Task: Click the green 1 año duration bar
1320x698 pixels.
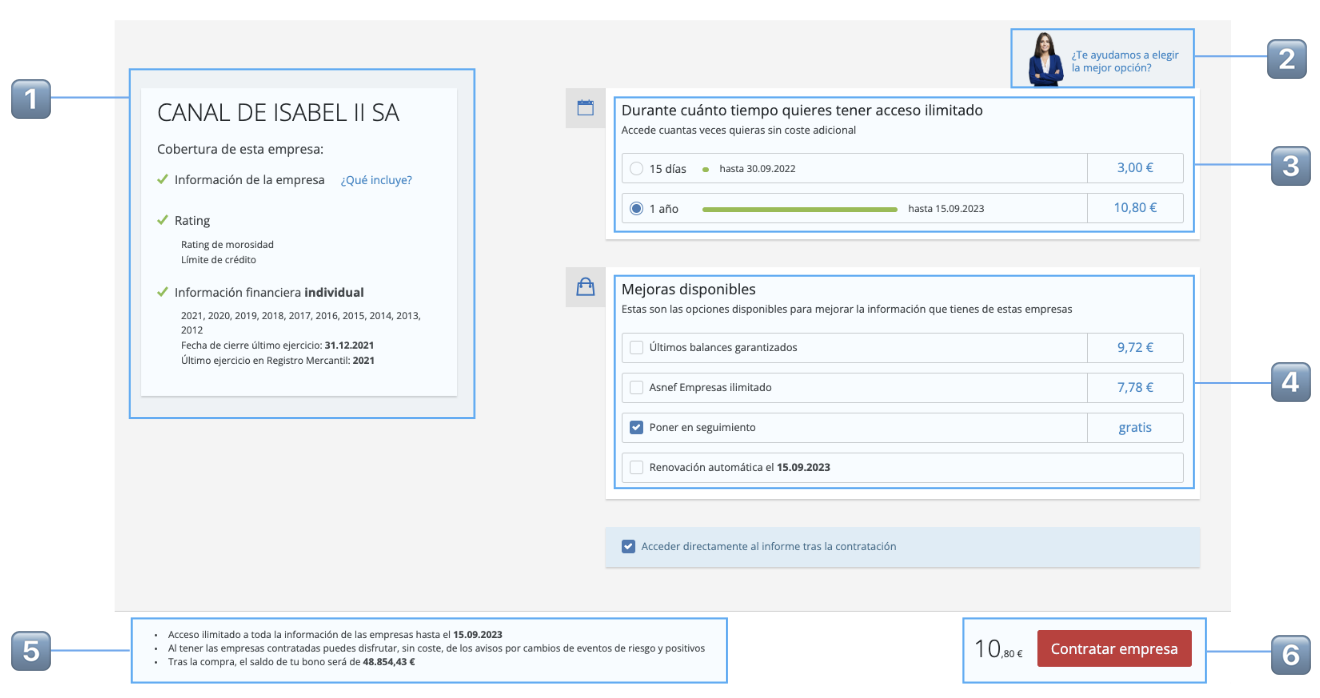Action: 800,209
